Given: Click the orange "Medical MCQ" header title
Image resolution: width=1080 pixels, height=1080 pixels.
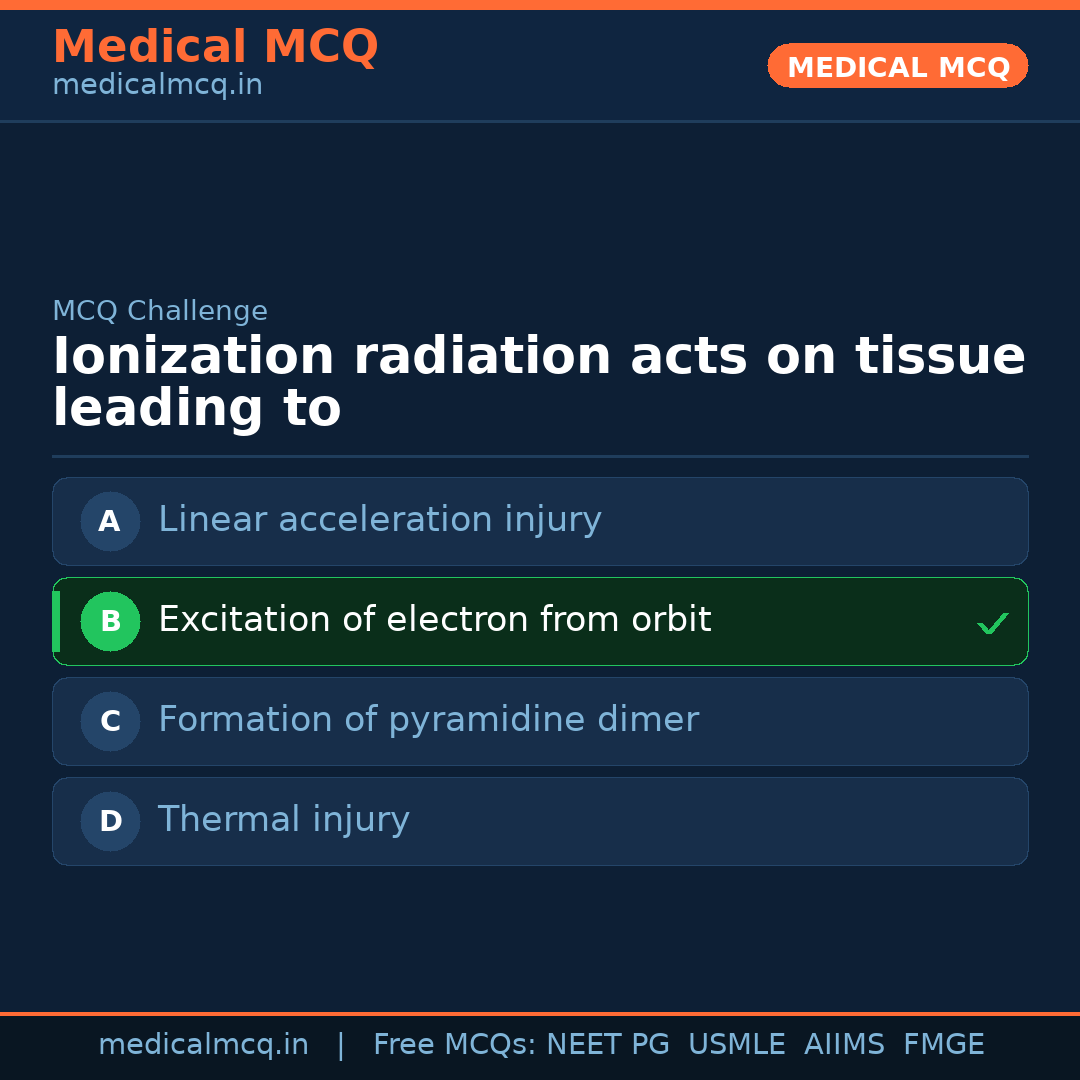Looking at the screenshot, I should [x=215, y=47].
